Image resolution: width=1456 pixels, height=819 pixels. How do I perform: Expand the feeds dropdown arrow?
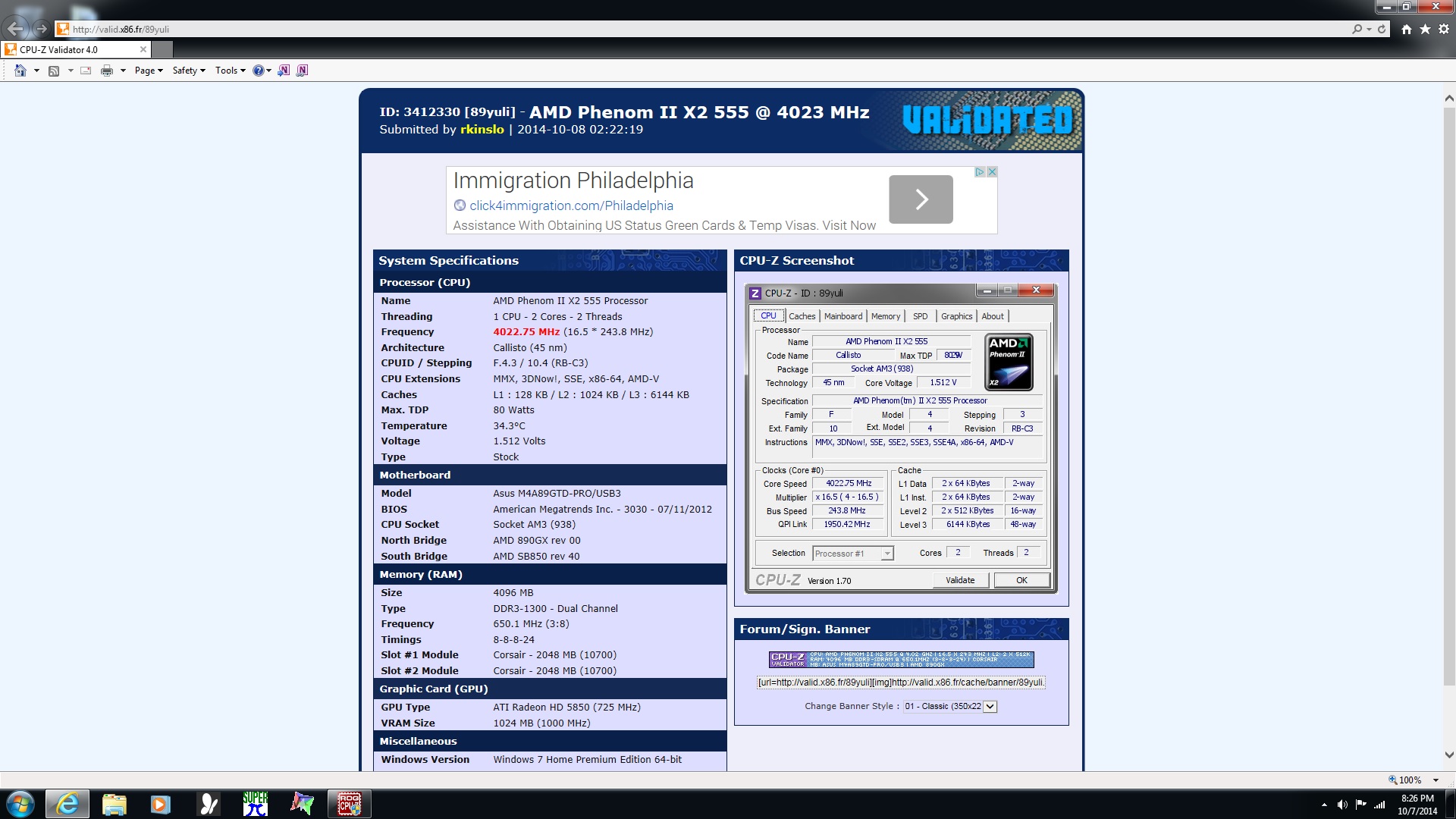tap(71, 71)
